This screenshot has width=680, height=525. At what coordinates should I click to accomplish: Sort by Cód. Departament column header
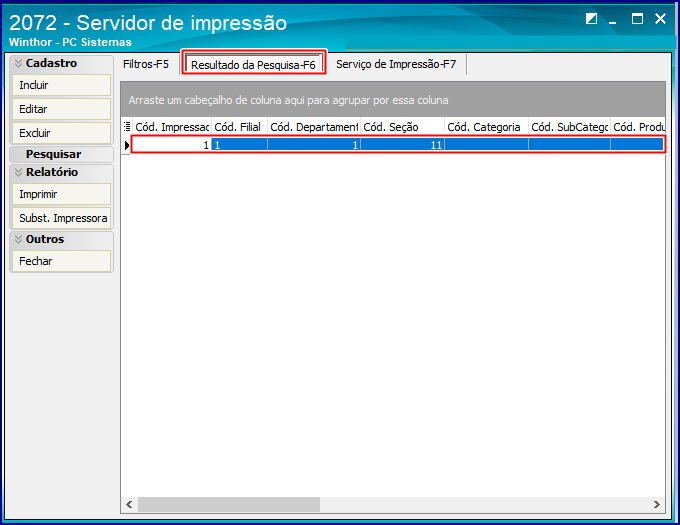click(314, 127)
